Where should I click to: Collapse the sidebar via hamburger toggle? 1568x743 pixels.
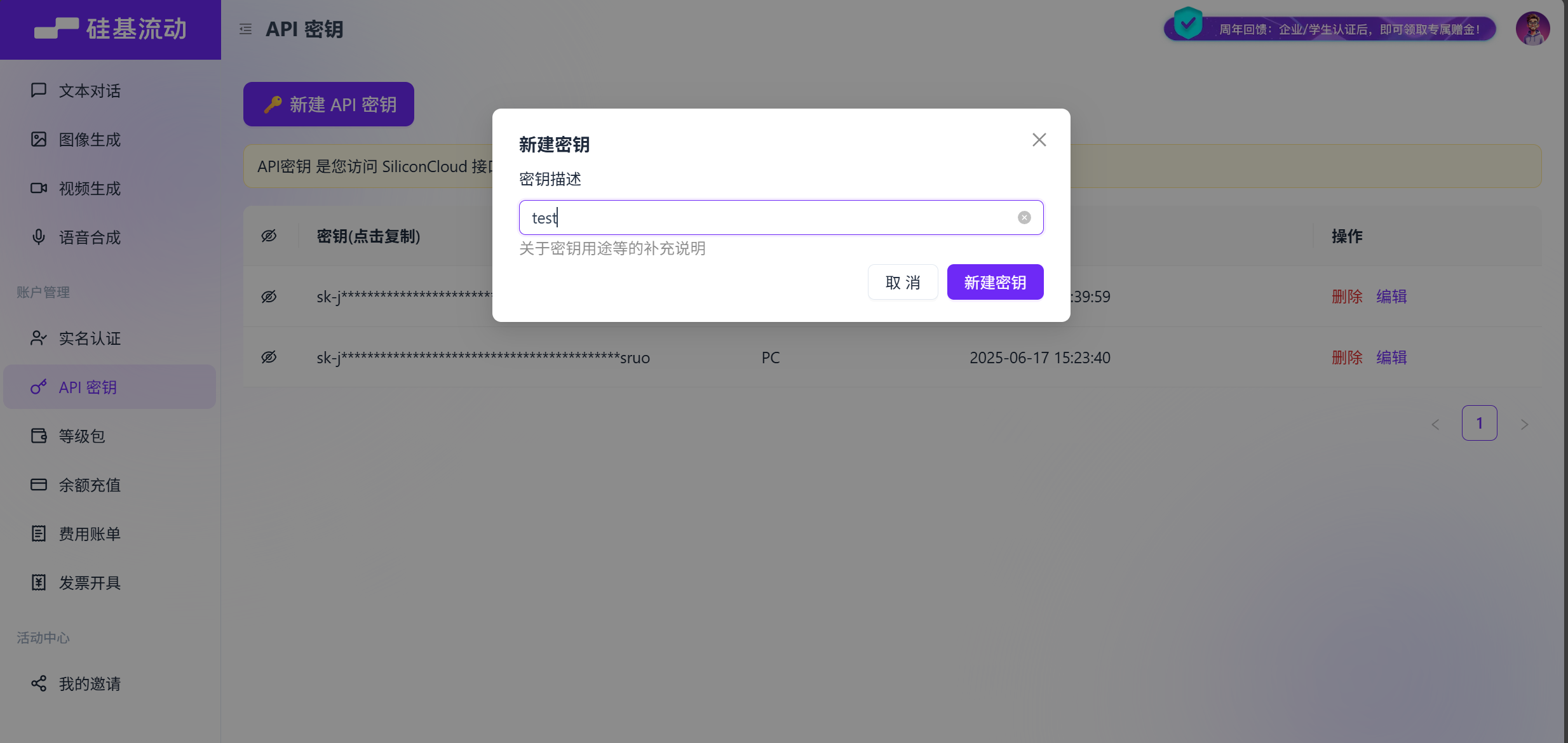246,29
